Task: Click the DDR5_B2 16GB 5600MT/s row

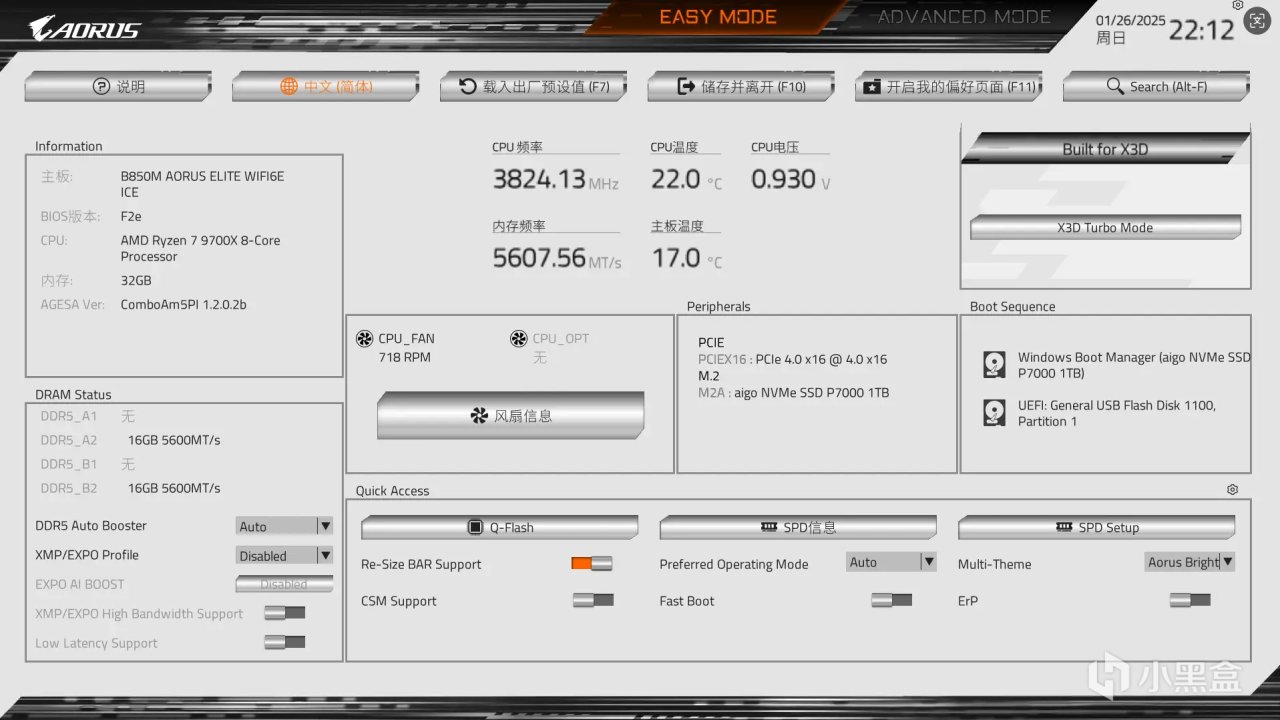Action: 131,488
